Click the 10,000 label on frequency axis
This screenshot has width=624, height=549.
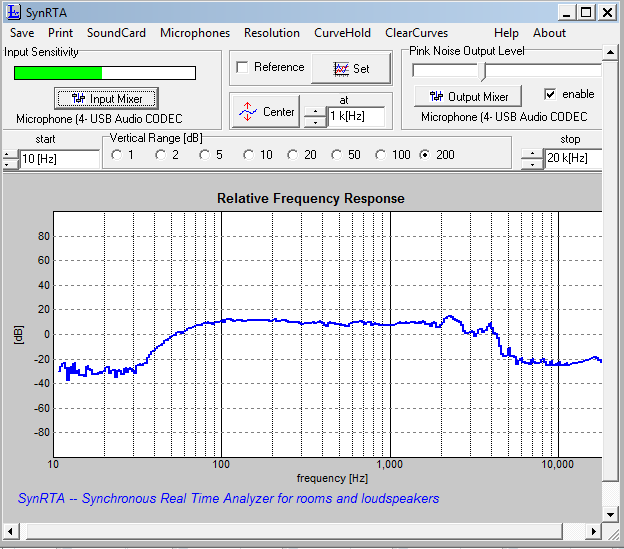558,464
